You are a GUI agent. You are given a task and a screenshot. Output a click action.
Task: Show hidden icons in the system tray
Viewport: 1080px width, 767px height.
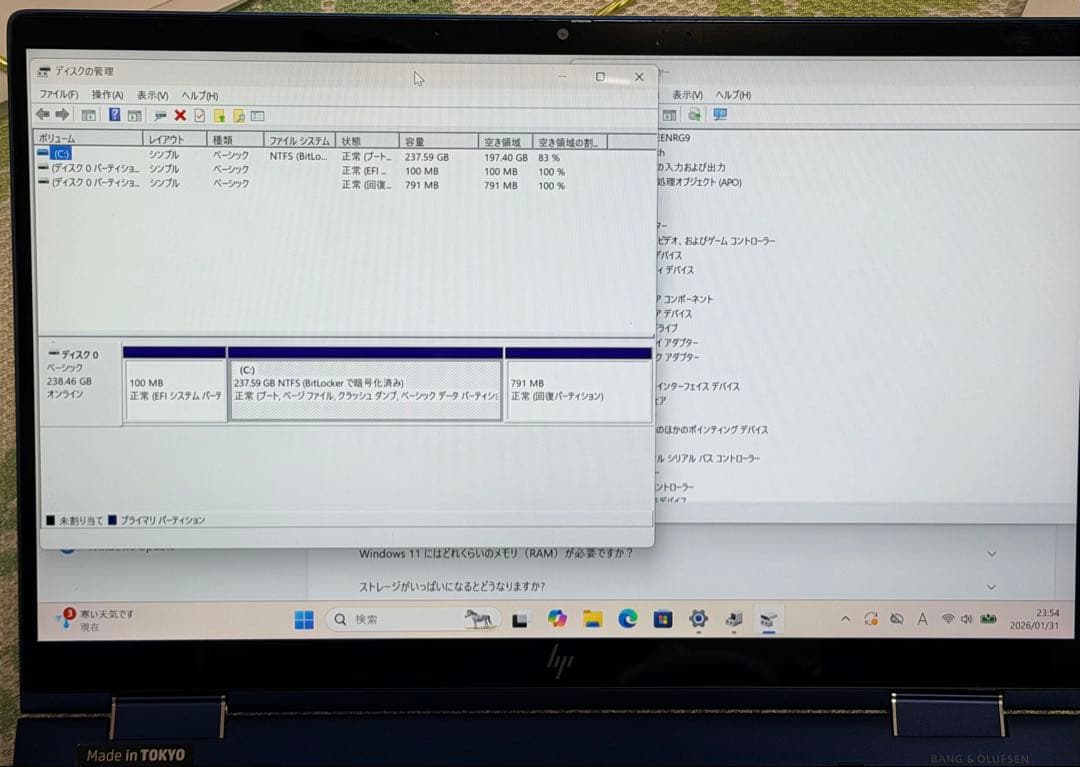[x=845, y=619]
